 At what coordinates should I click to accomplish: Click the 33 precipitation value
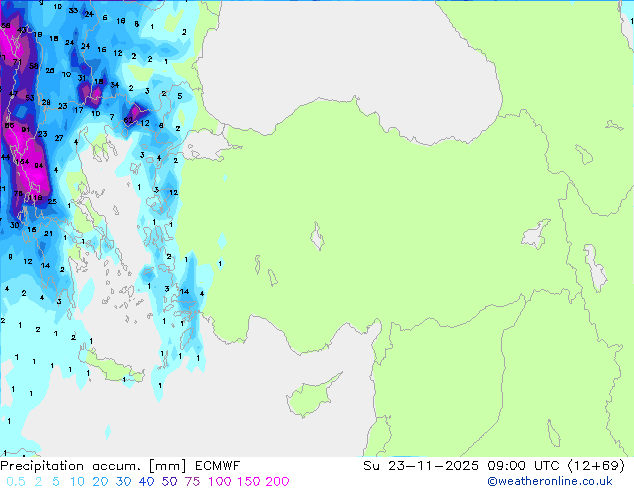click(73, 11)
